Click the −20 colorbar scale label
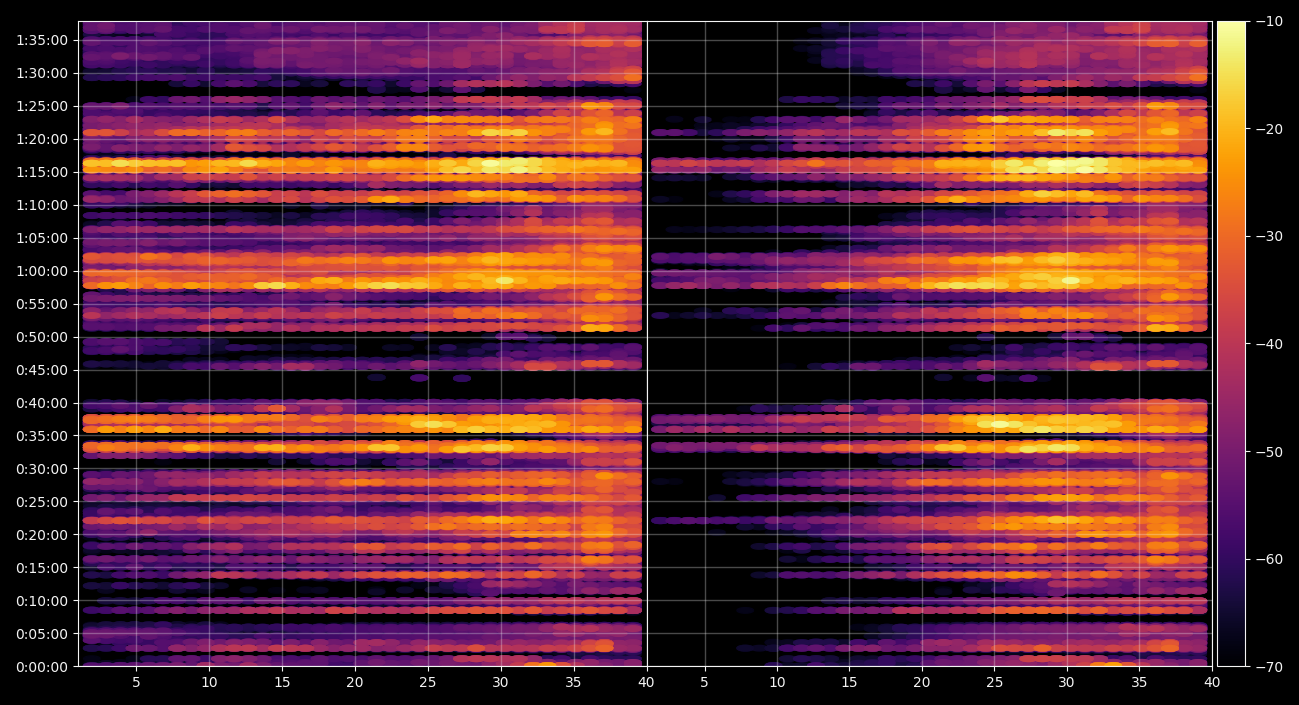Image resolution: width=1299 pixels, height=705 pixels. click(x=1269, y=129)
